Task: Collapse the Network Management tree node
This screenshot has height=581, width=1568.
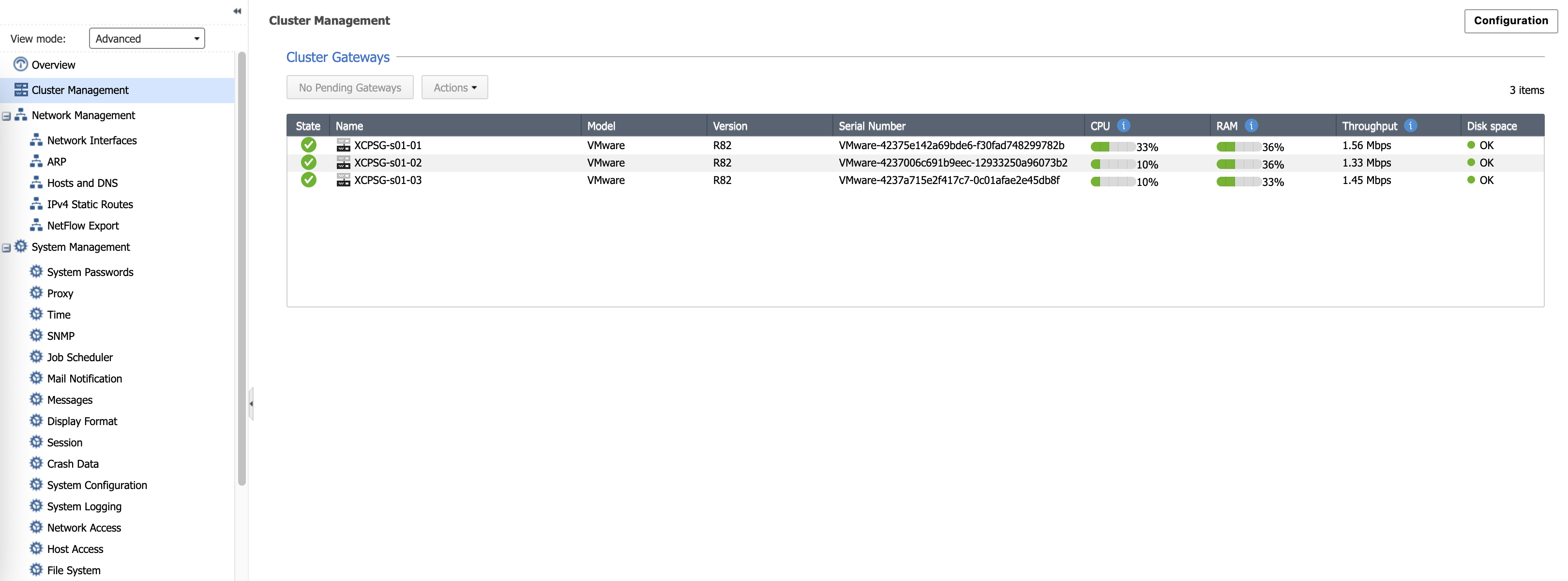Action: pos(7,116)
